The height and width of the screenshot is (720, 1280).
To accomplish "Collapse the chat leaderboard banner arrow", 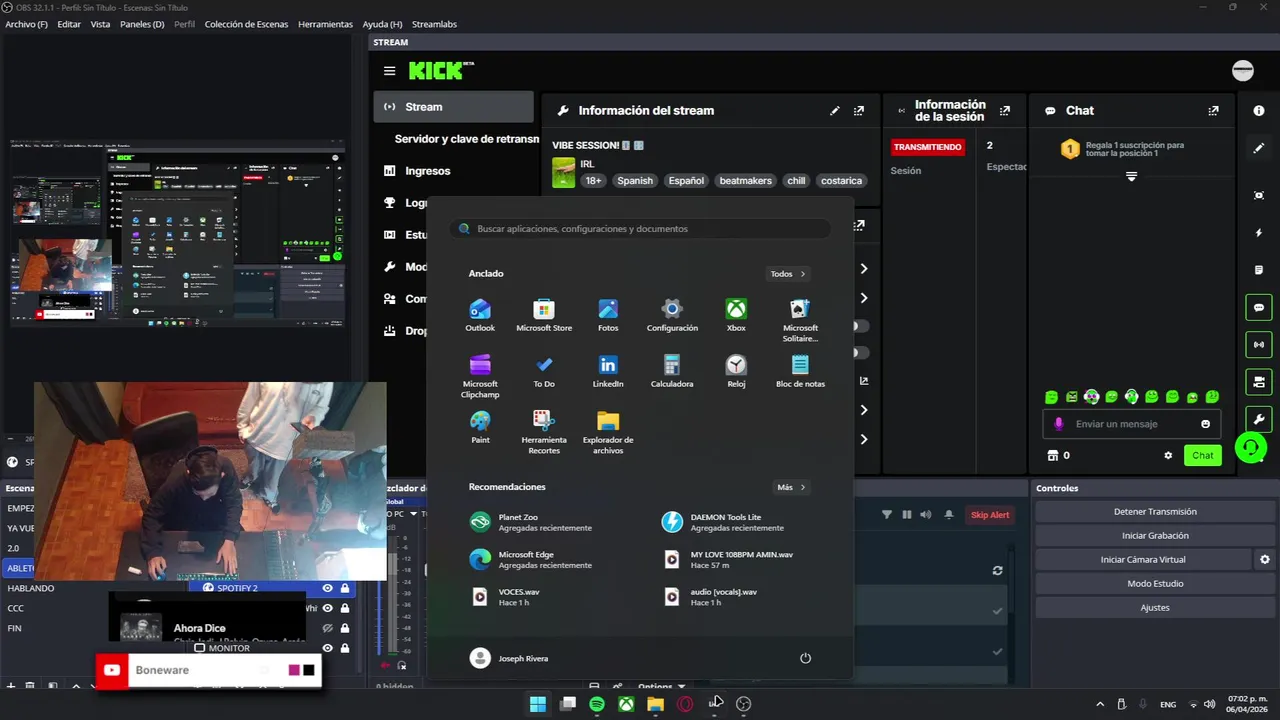I will point(1131,176).
